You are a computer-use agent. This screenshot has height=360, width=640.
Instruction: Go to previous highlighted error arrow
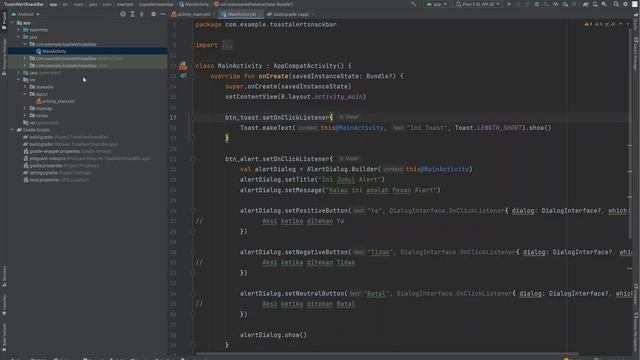coord(621,24)
